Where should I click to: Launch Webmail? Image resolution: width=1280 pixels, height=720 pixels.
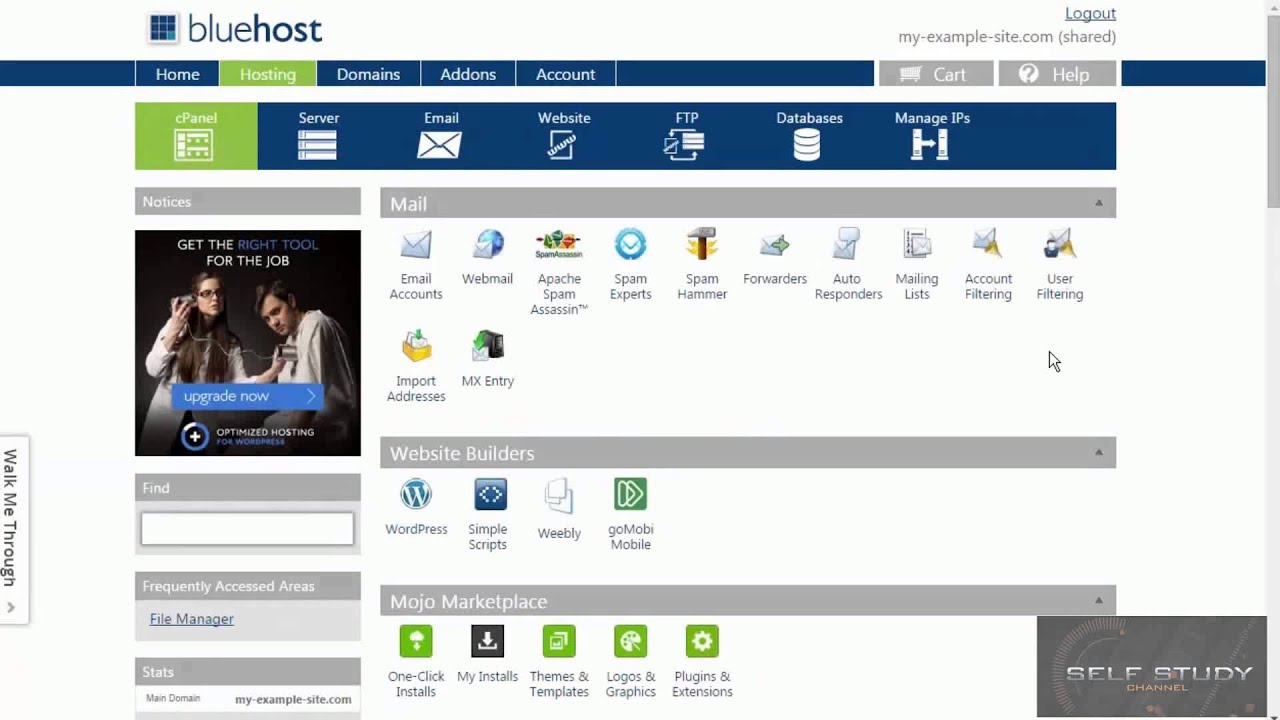(x=487, y=258)
